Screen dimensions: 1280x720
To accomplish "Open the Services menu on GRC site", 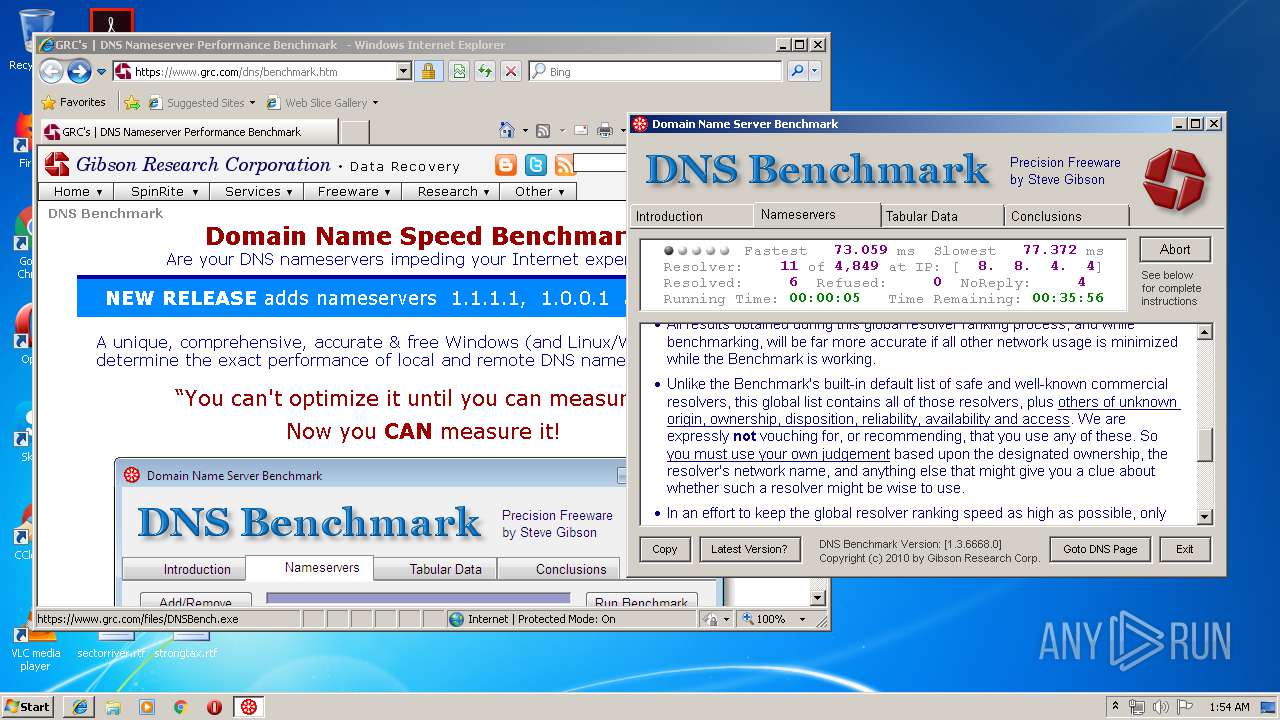I will 258,191.
